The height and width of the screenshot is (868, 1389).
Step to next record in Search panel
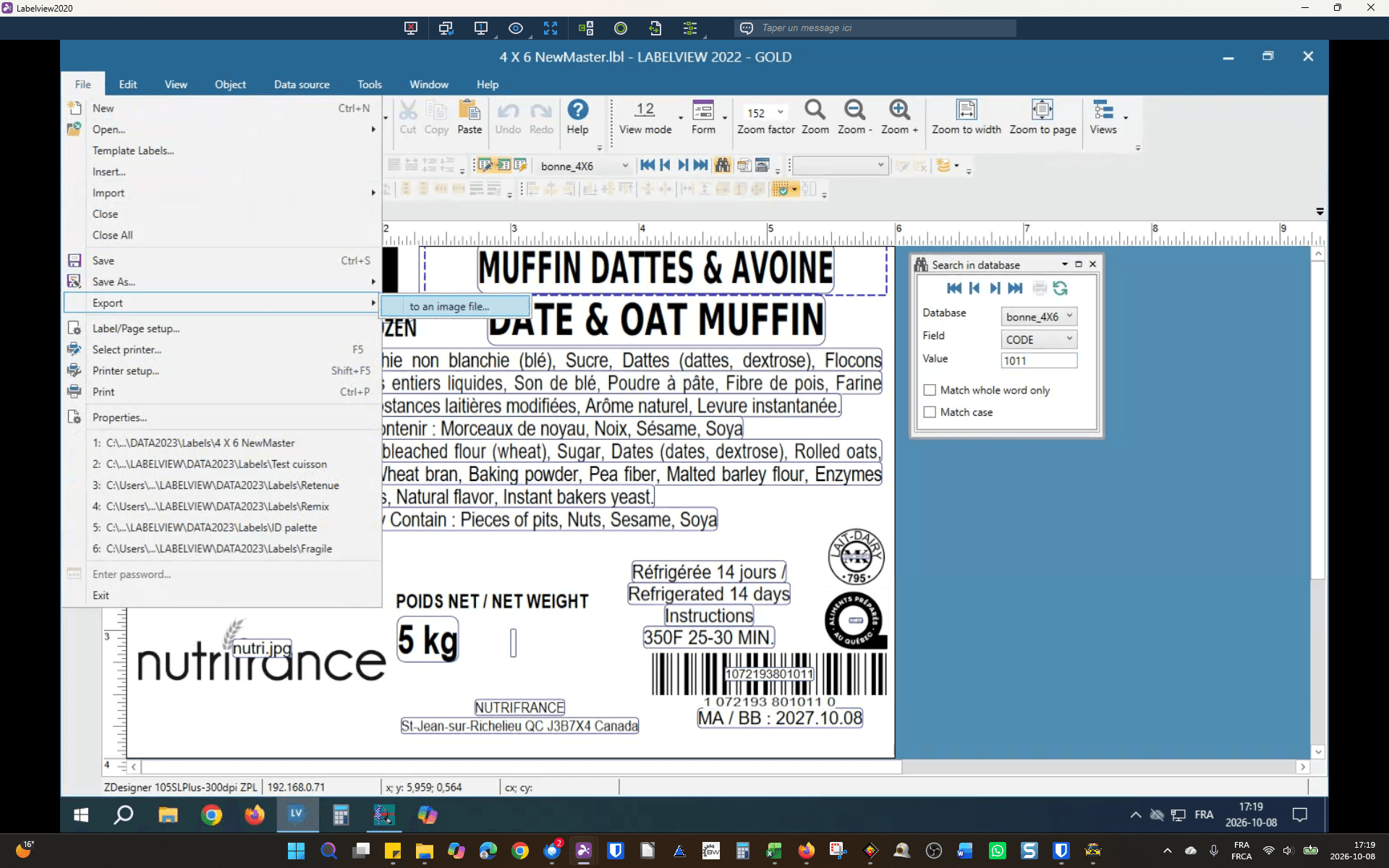click(x=995, y=289)
